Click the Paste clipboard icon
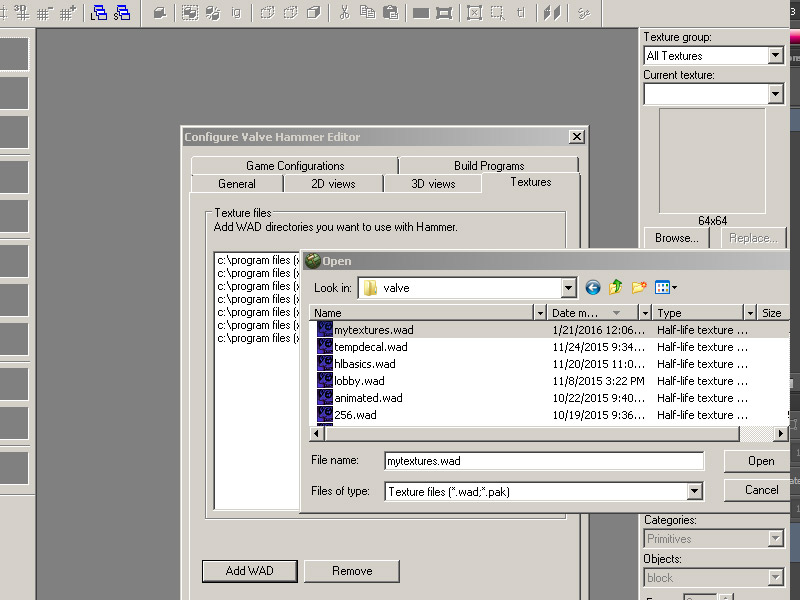The image size is (800, 600). (x=391, y=12)
